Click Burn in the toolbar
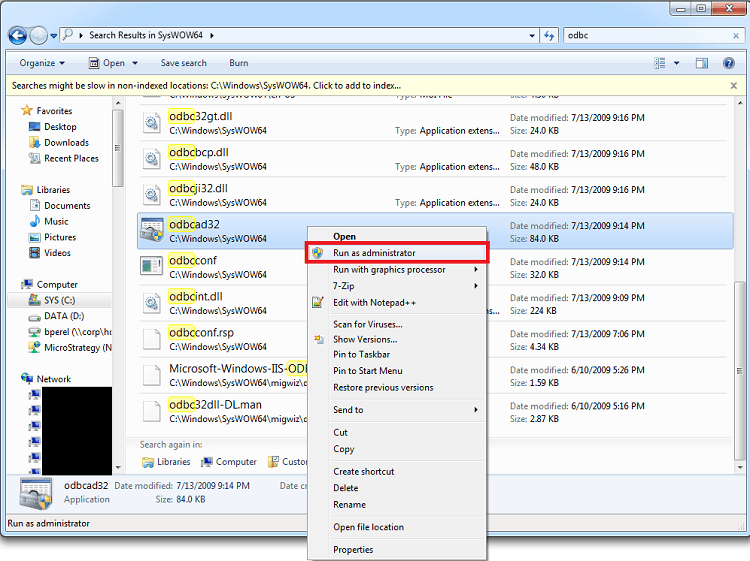750x561 pixels. tap(239, 63)
